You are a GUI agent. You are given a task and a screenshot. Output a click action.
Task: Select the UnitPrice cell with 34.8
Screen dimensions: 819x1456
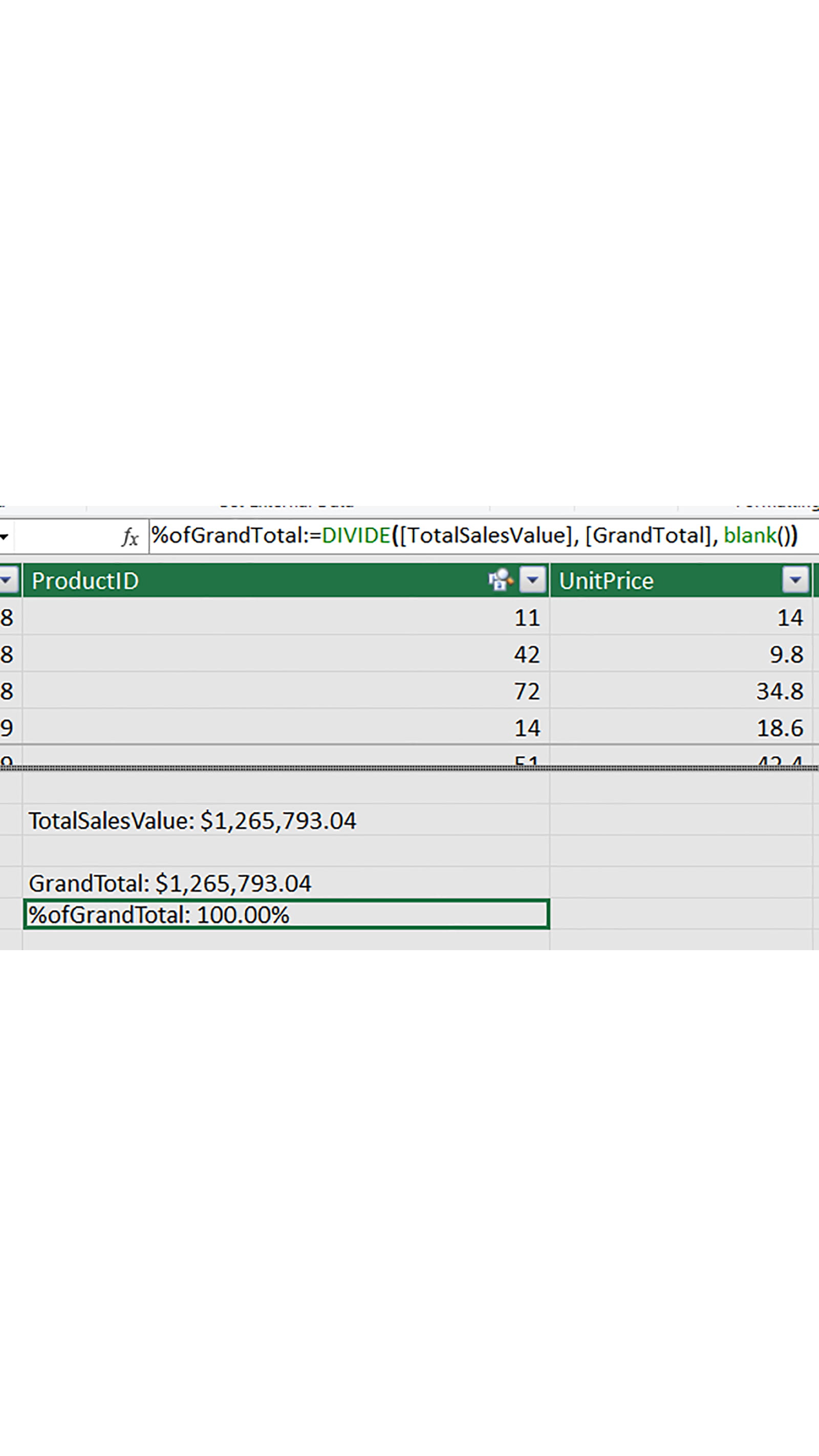(681, 691)
